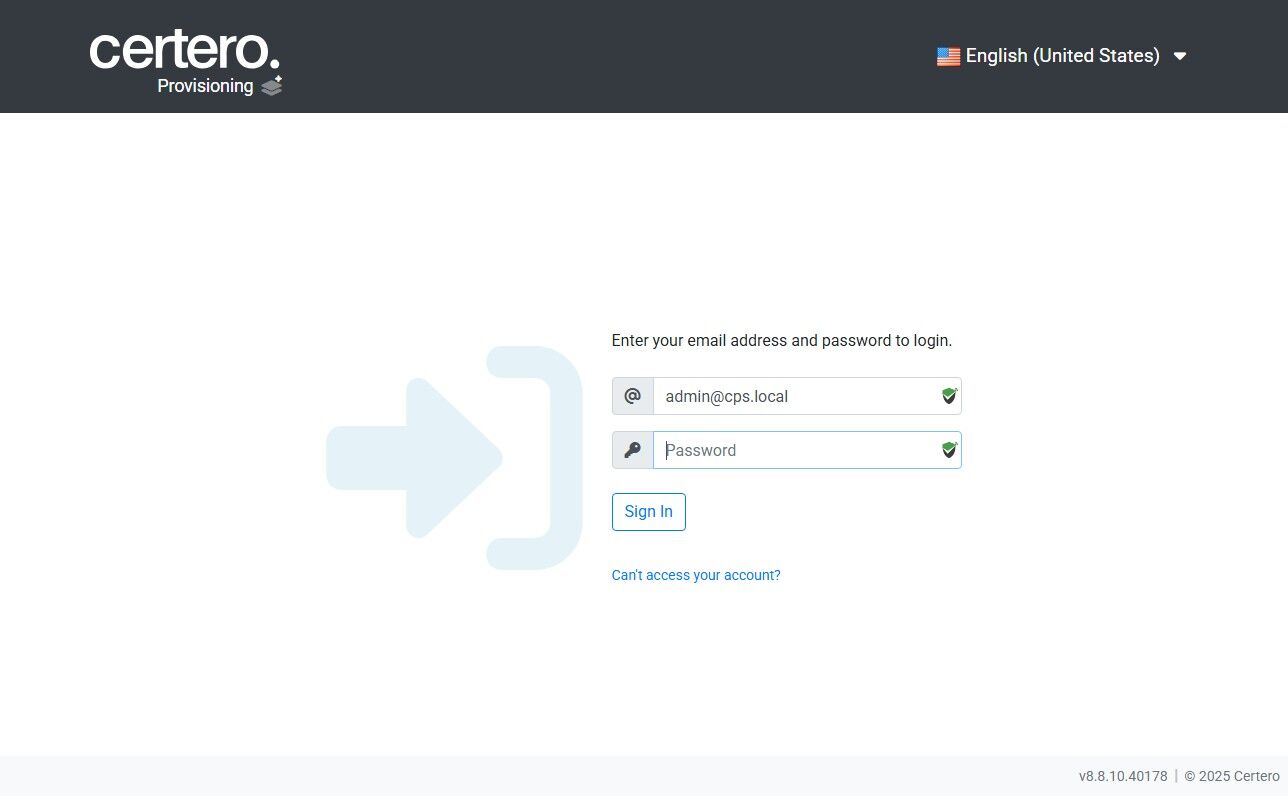The width and height of the screenshot is (1288, 796).
Task: Open the Can't access your account link
Action: [x=696, y=575]
